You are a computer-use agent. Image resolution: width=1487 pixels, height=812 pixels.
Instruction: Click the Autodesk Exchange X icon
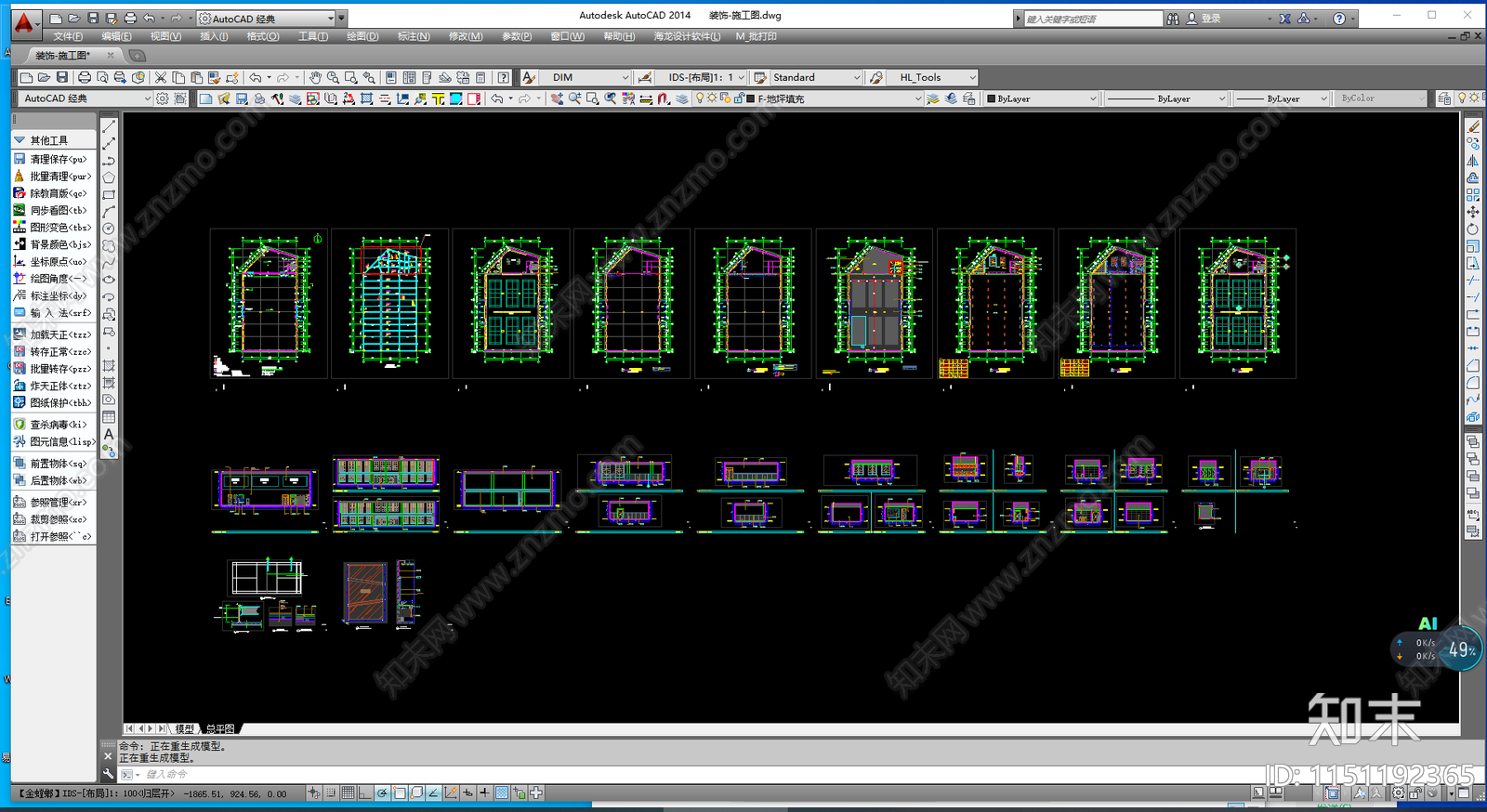click(x=1284, y=19)
